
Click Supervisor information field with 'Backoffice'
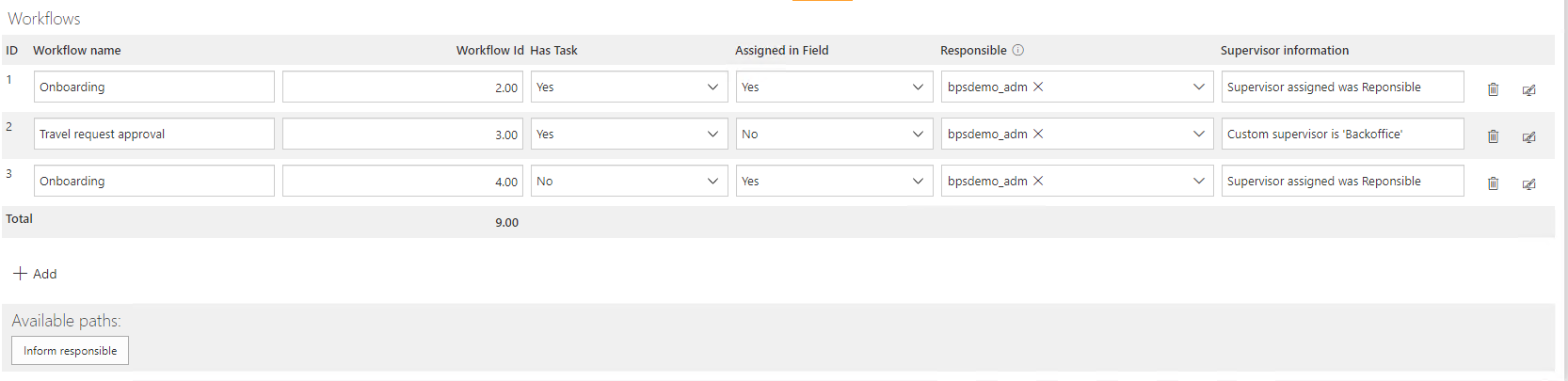tap(1343, 134)
